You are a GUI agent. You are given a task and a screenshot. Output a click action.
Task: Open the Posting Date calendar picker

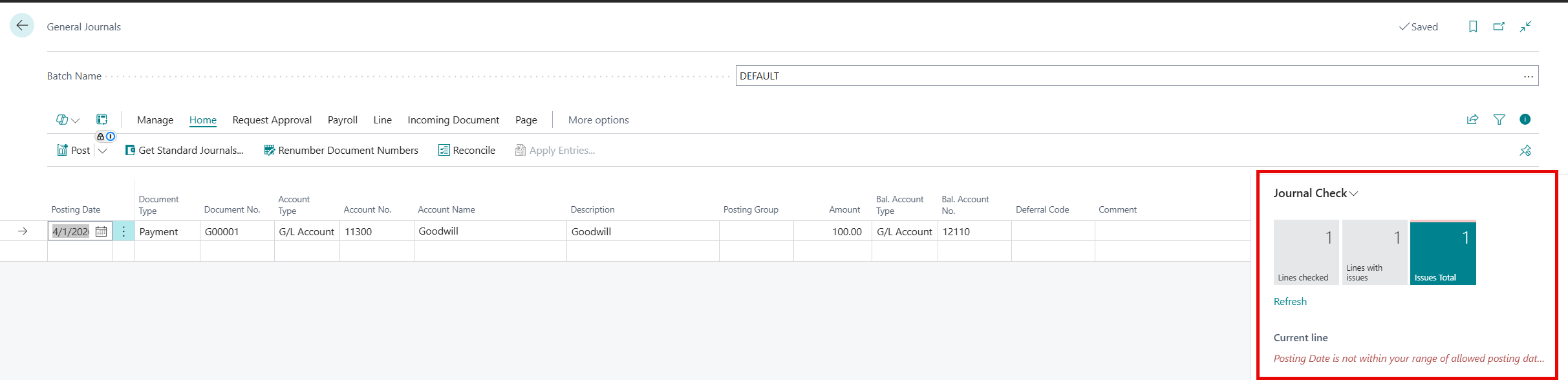[102, 231]
